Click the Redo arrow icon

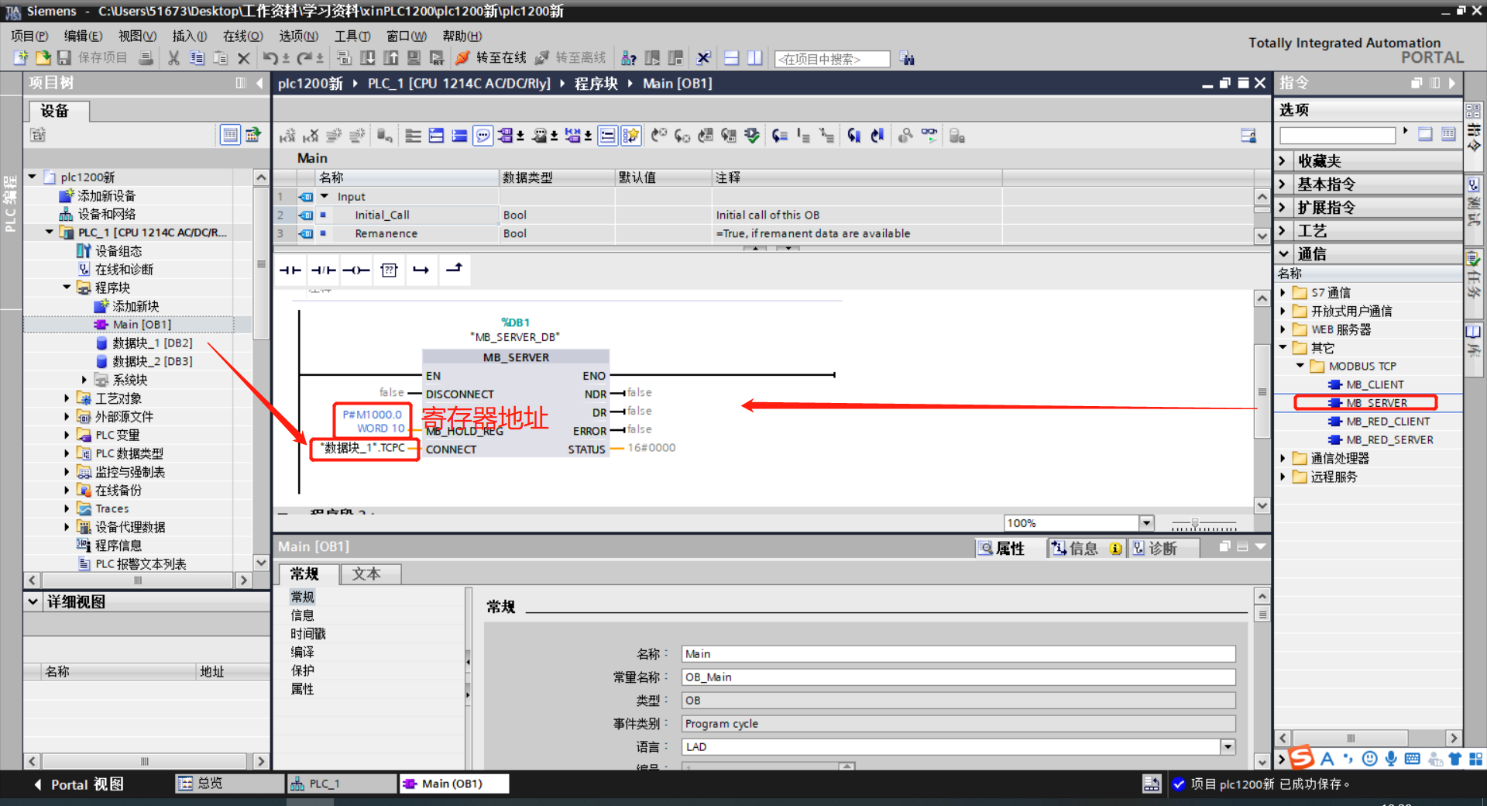[304, 58]
